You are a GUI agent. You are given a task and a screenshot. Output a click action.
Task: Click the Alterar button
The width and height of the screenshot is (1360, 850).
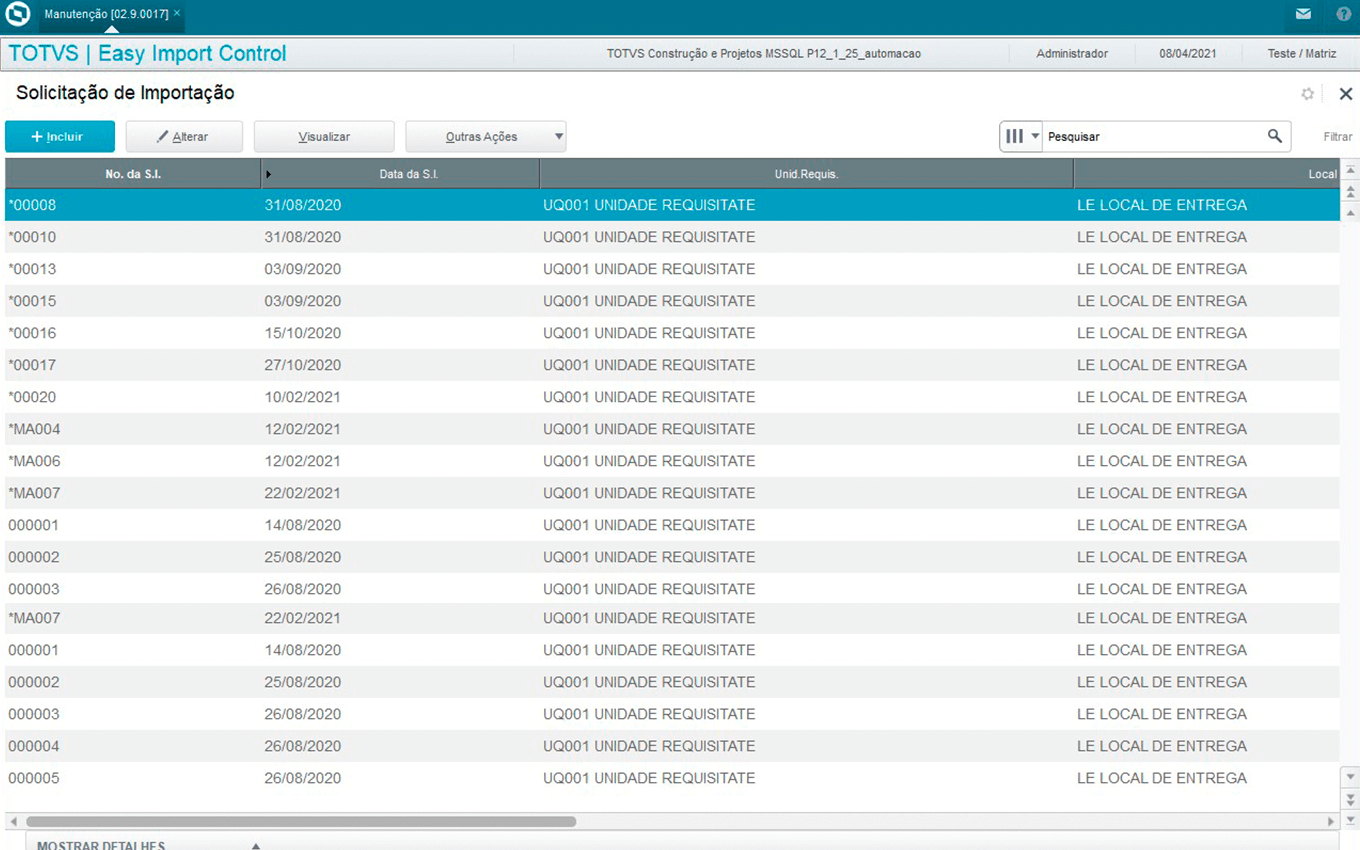[184, 137]
